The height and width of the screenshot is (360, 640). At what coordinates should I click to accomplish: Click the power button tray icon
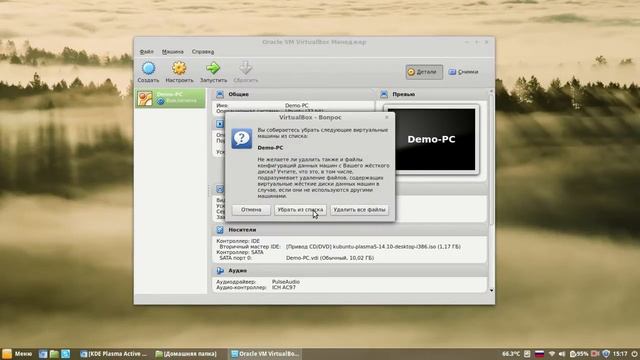tap(634, 354)
